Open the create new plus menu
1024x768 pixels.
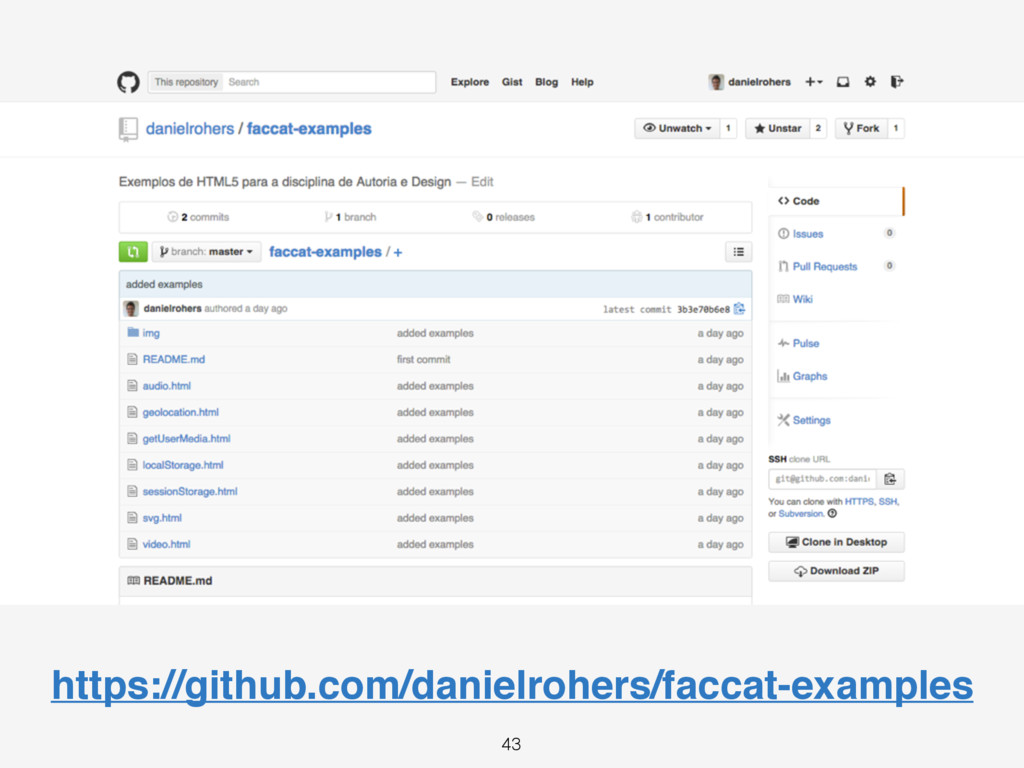coord(813,82)
